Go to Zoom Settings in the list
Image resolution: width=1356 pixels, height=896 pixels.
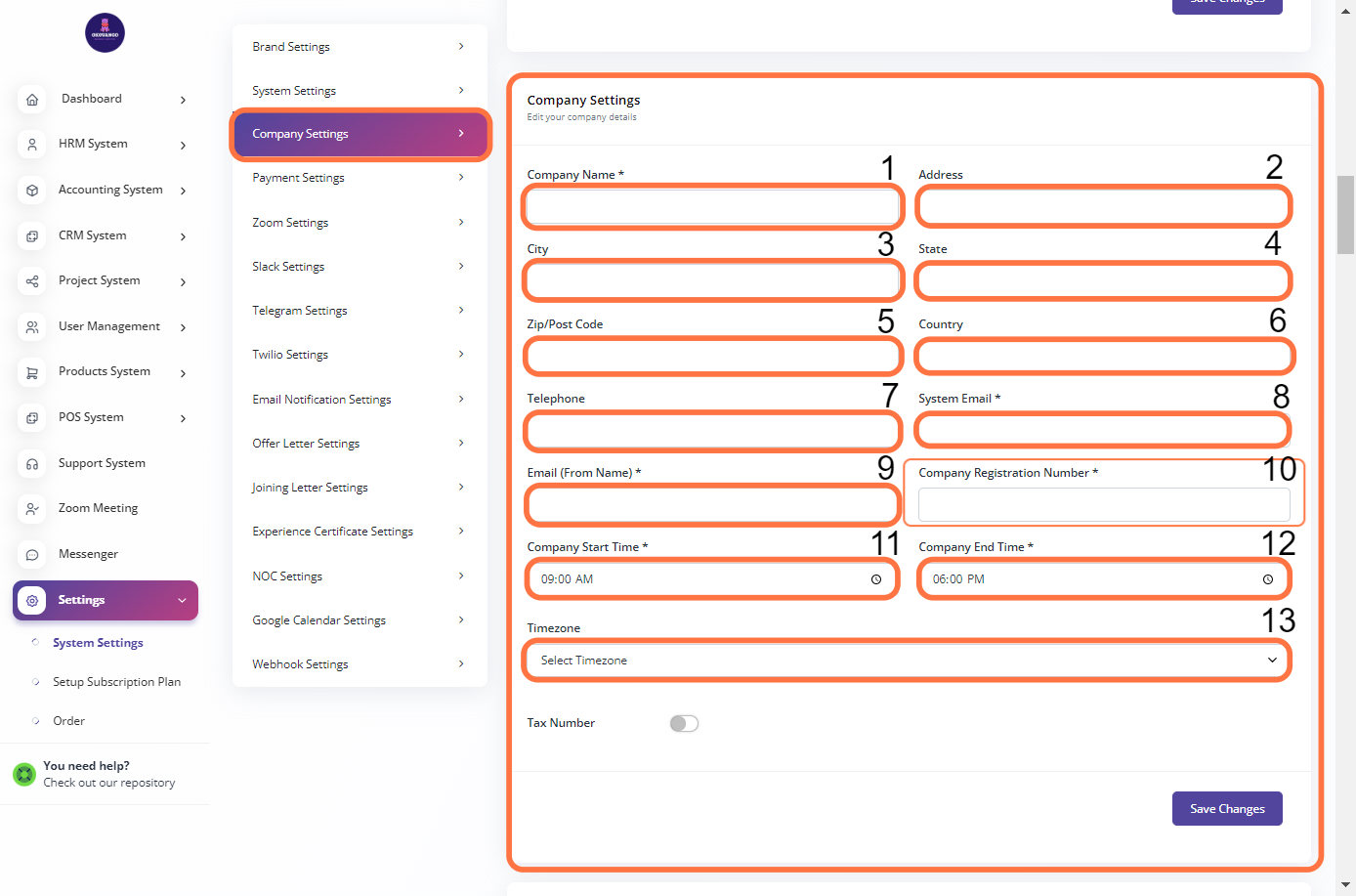359,223
